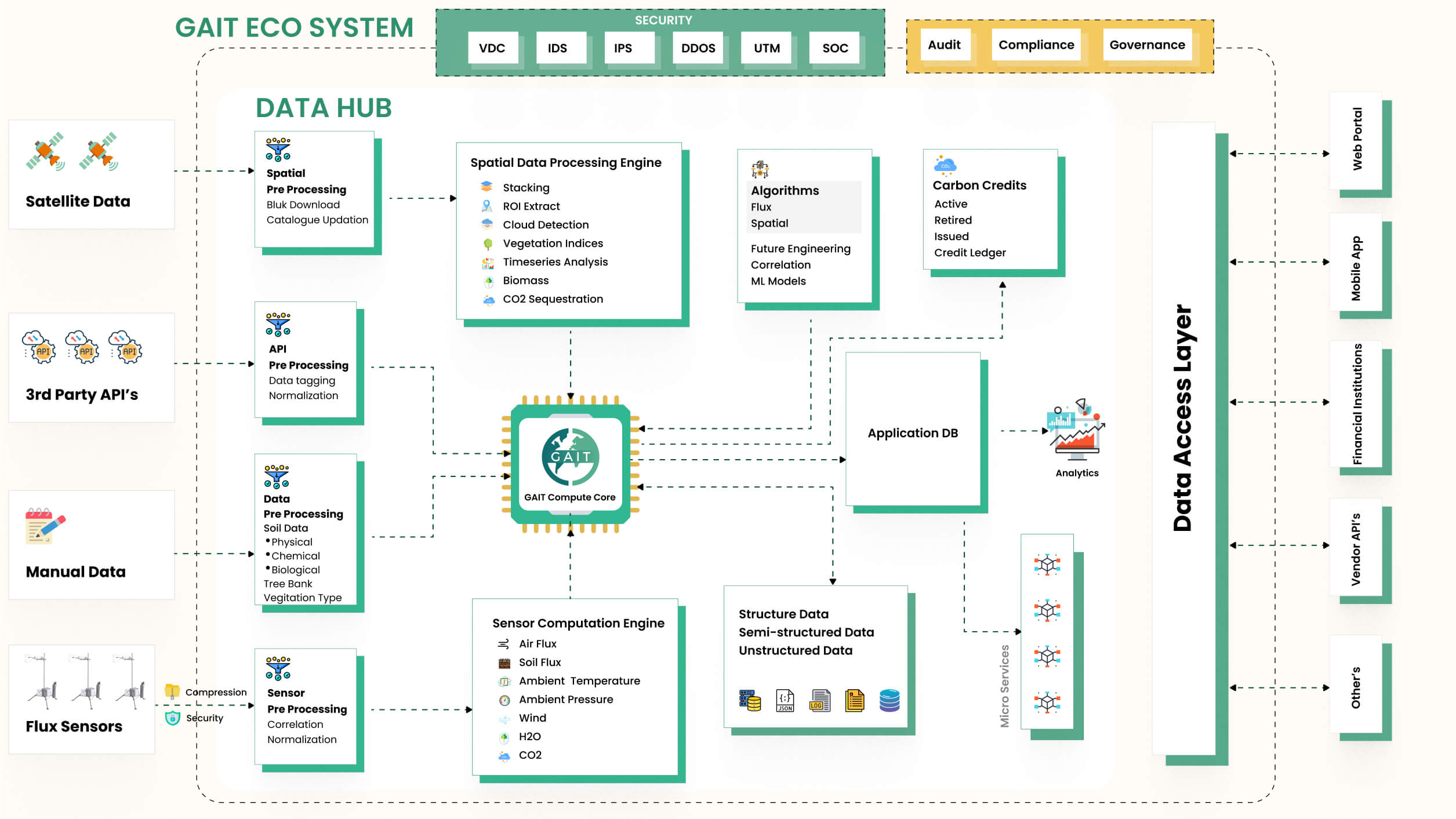Click the 3rd Party API's label
The image size is (1456, 819).
[82, 395]
